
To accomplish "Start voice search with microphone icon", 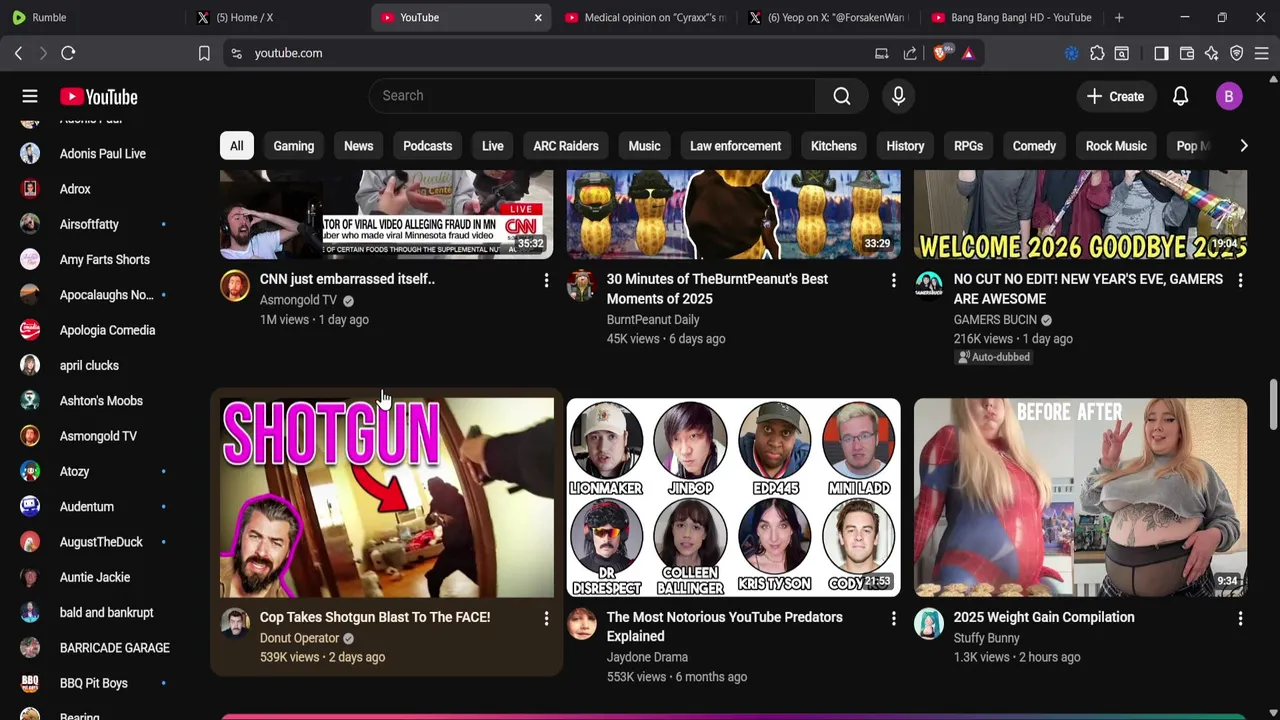I will pyautogui.click(x=898, y=96).
